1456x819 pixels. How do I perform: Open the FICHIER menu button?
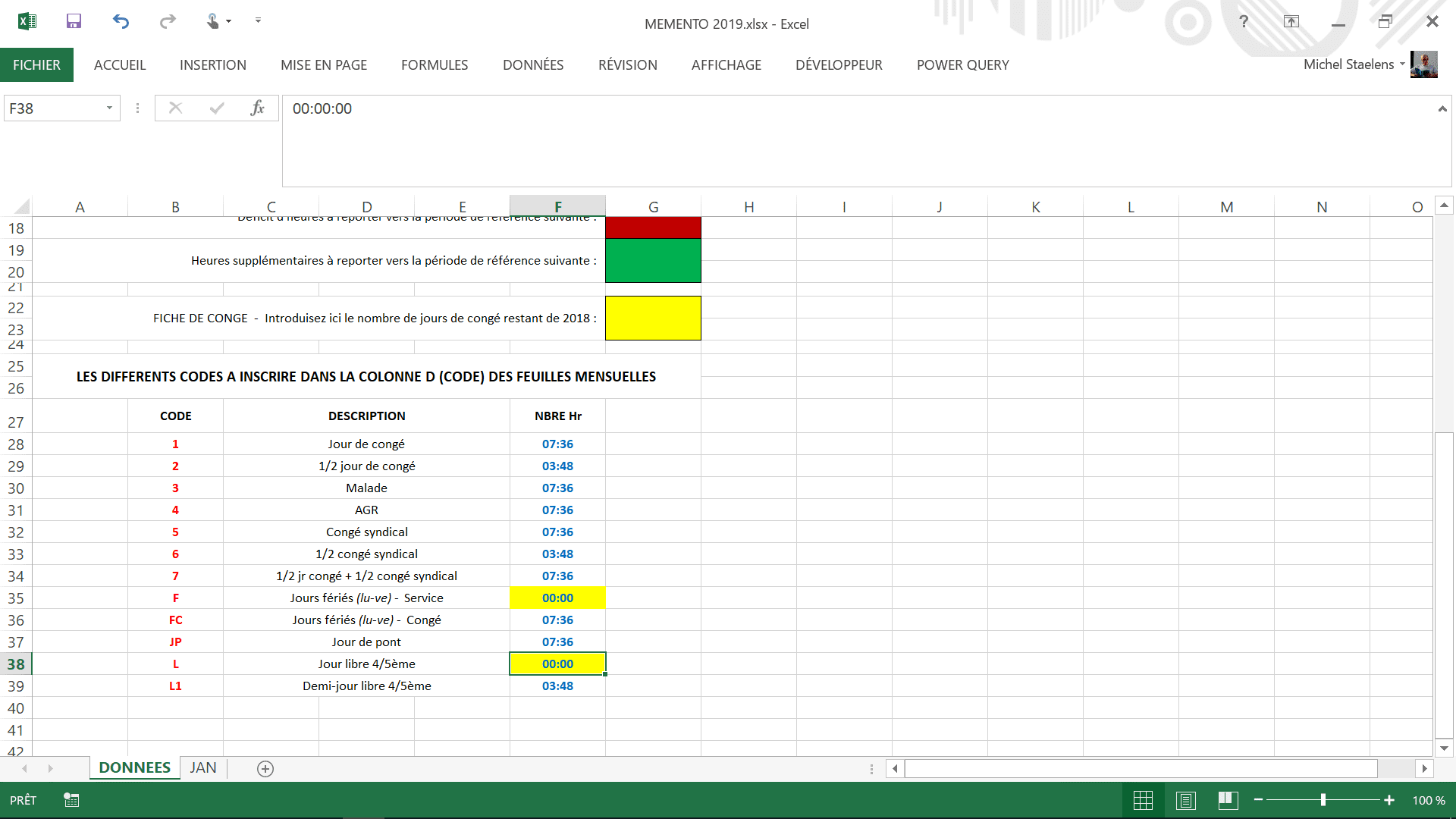click(36, 65)
